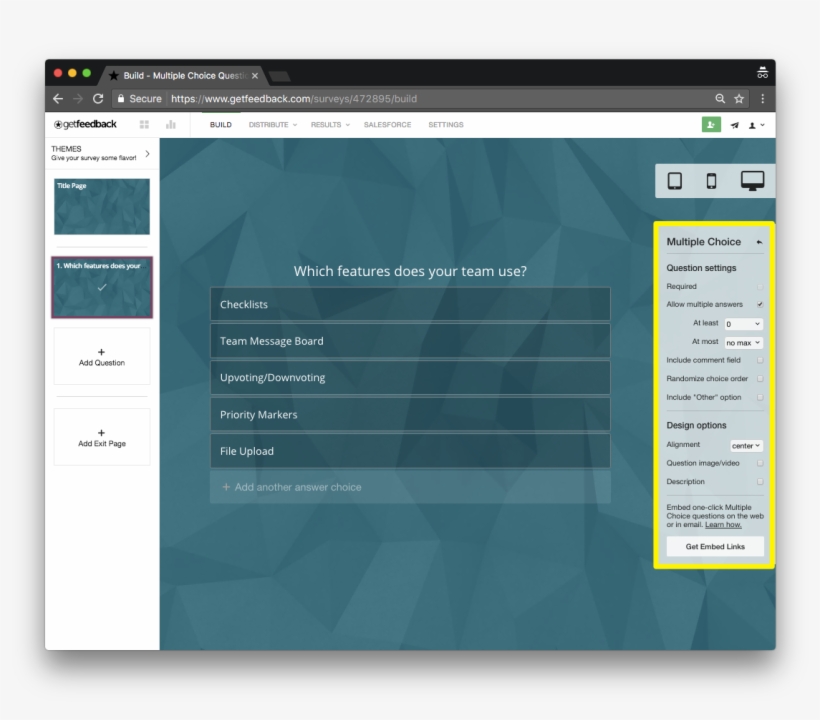The width and height of the screenshot is (820, 720).
Task: Edit the question title text
Action: 410,271
